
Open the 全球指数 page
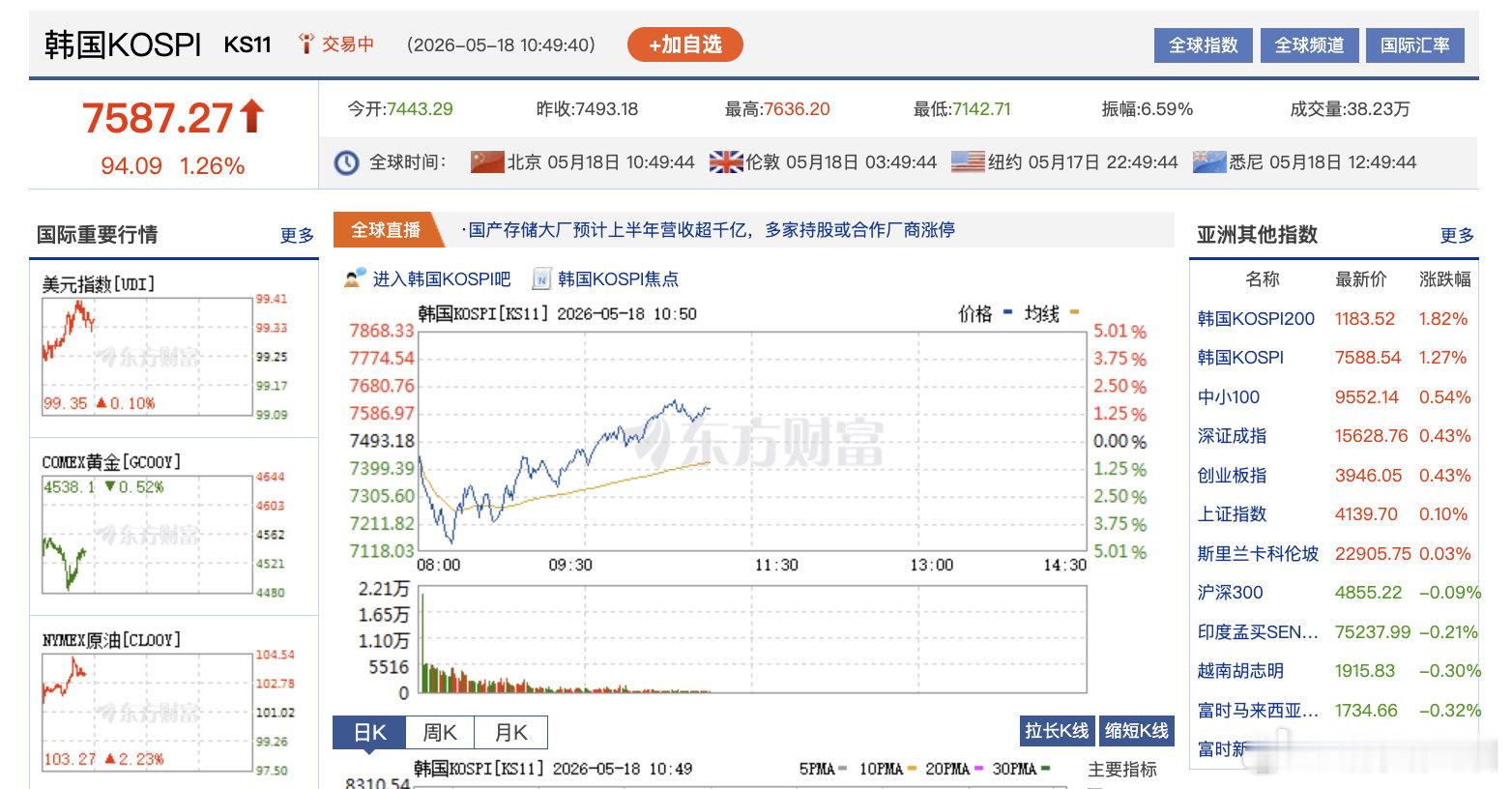click(x=1203, y=45)
